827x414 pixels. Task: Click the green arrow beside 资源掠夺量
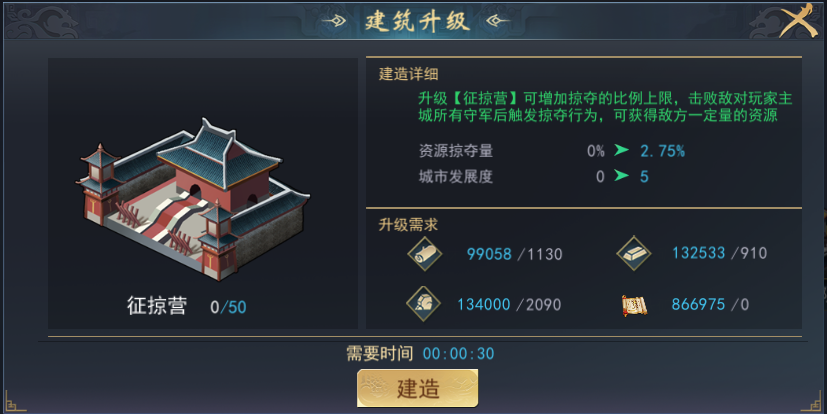point(622,150)
